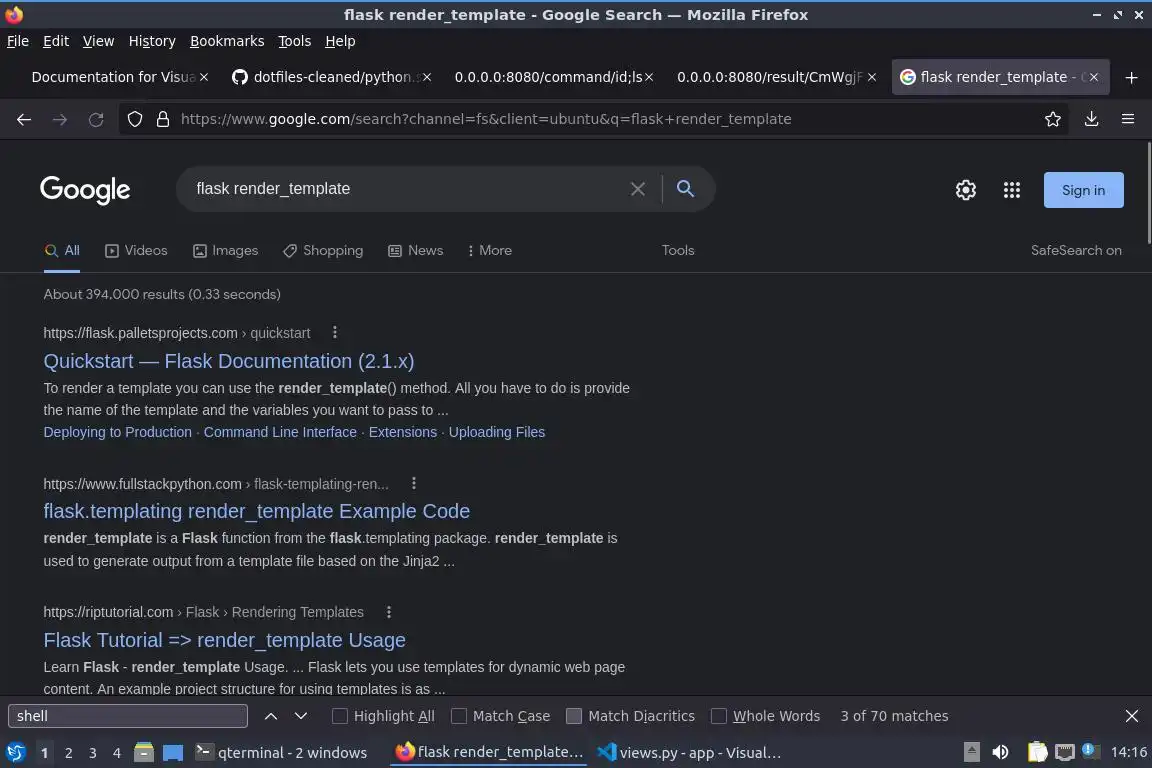Open the Tools menu in menu bar

[295, 41]
